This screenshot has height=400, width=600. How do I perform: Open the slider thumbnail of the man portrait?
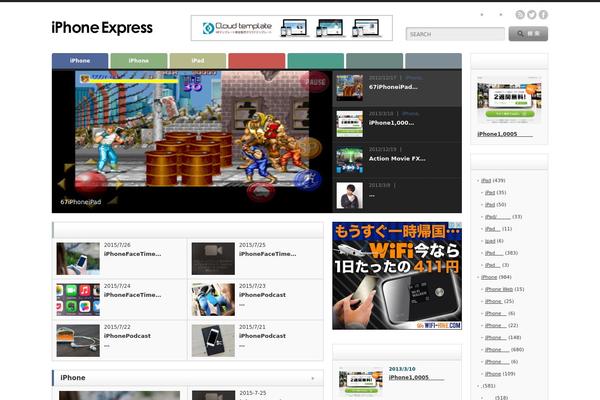(x=349, y=196)
